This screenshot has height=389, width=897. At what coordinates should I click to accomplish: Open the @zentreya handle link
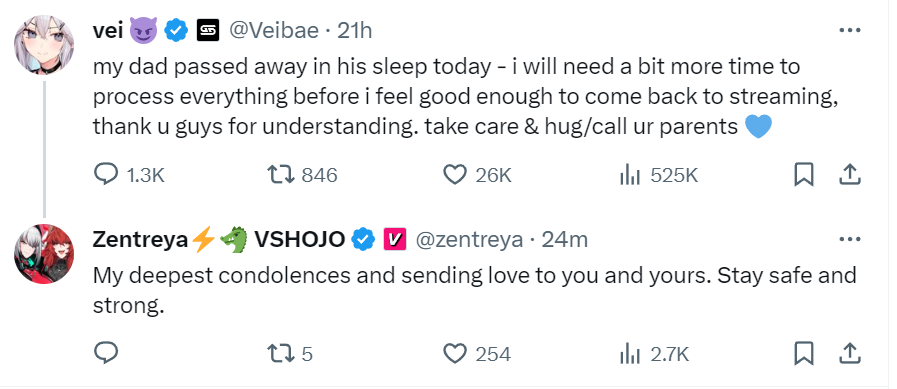469,239
